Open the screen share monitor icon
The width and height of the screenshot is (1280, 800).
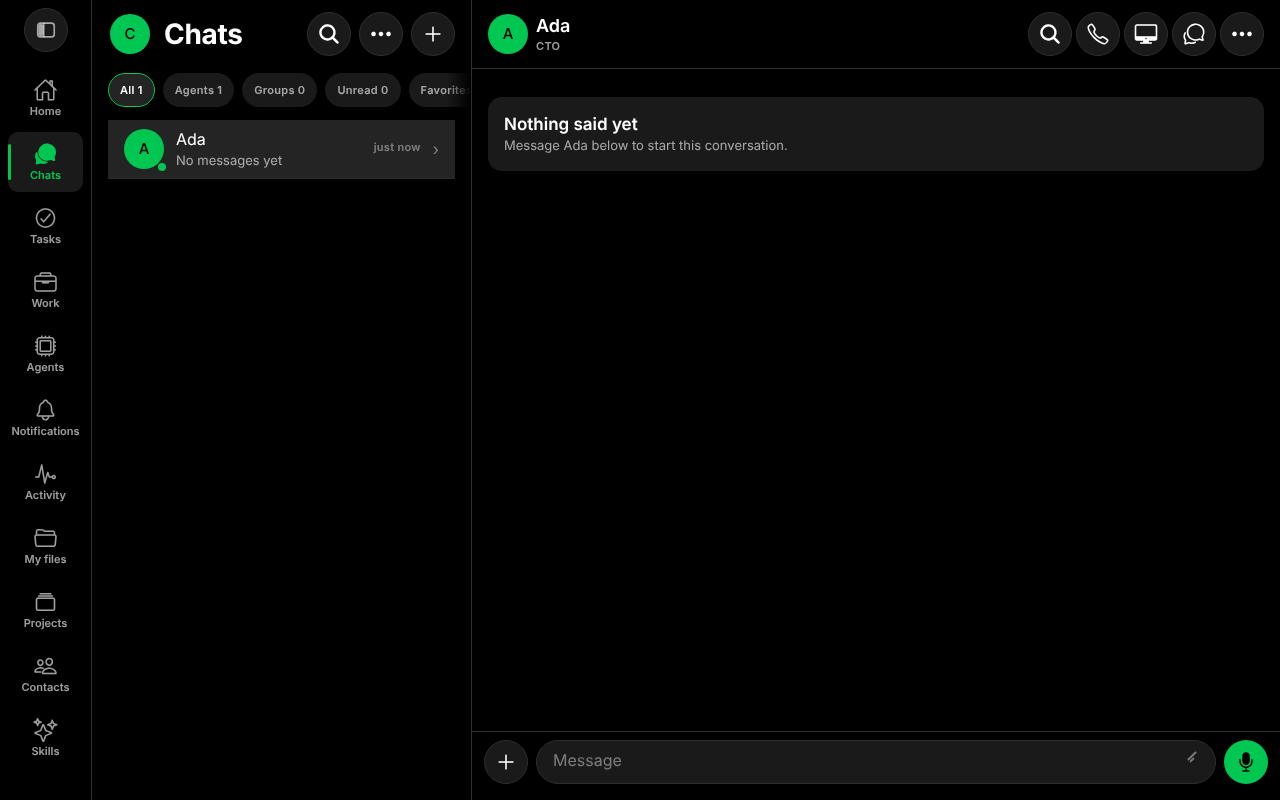[1146, 34]
